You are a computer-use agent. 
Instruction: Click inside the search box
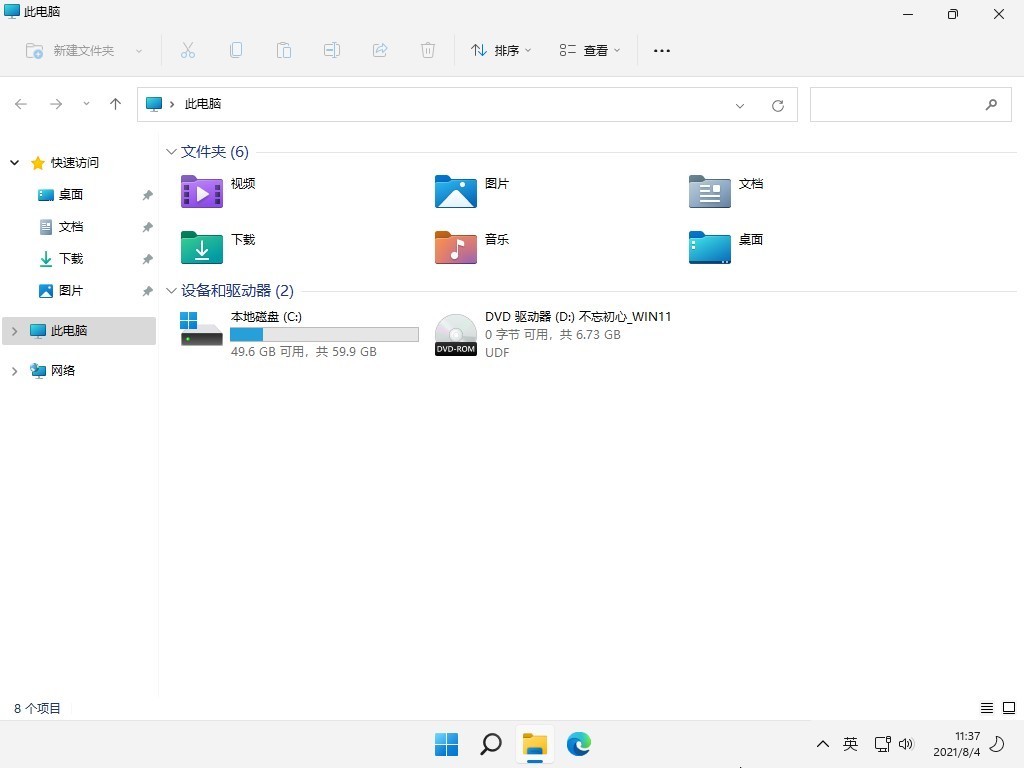click(900, 104)
